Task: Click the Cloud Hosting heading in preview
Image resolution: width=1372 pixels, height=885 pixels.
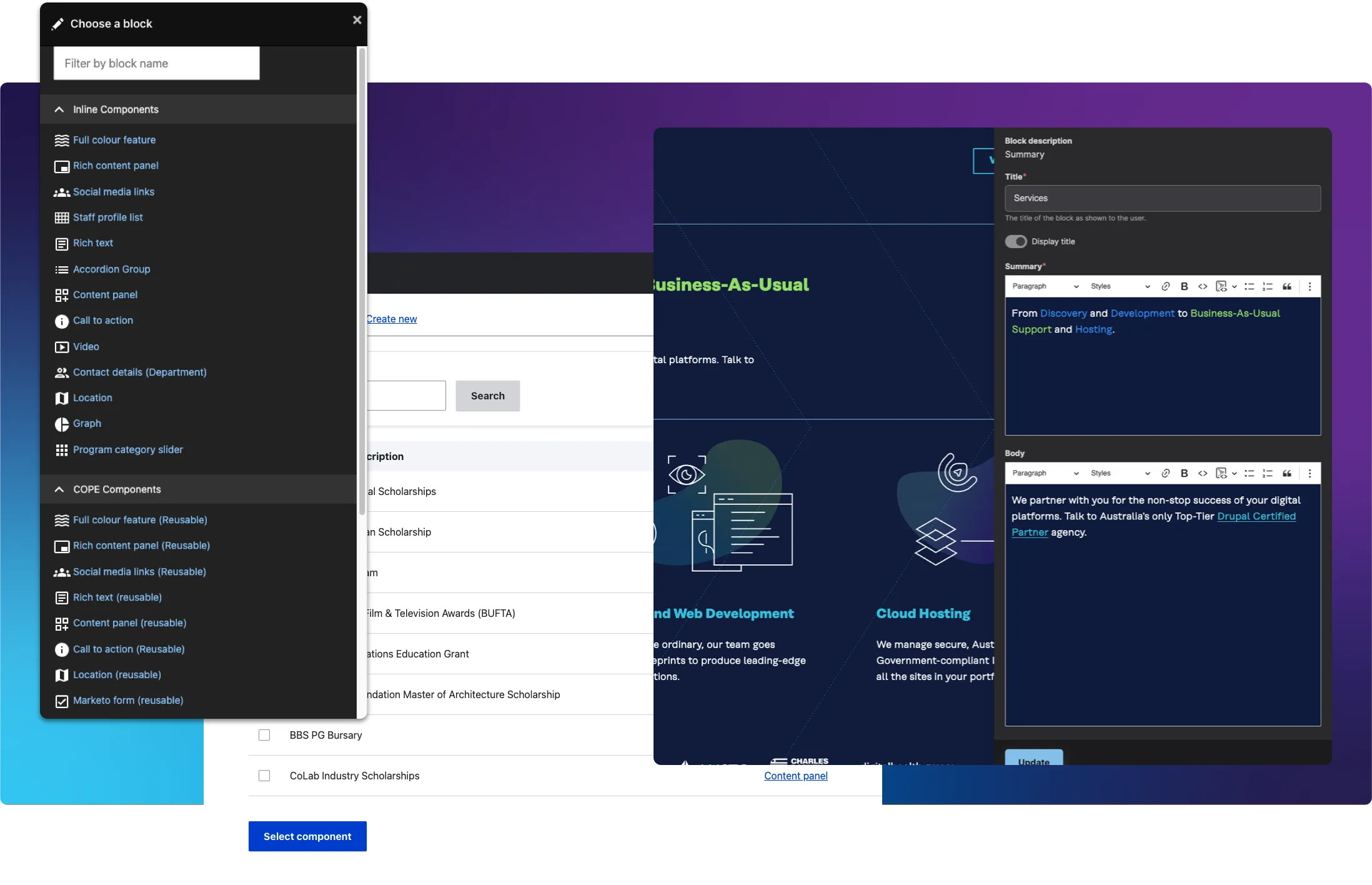Action: (x=923, y=614)
